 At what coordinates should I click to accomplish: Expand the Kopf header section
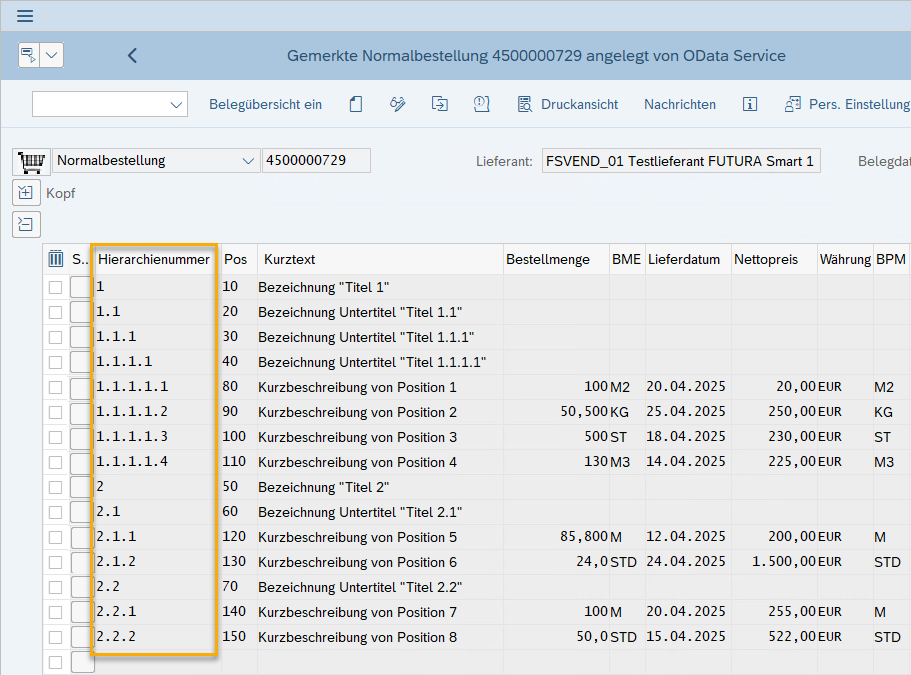click(26, 193)
